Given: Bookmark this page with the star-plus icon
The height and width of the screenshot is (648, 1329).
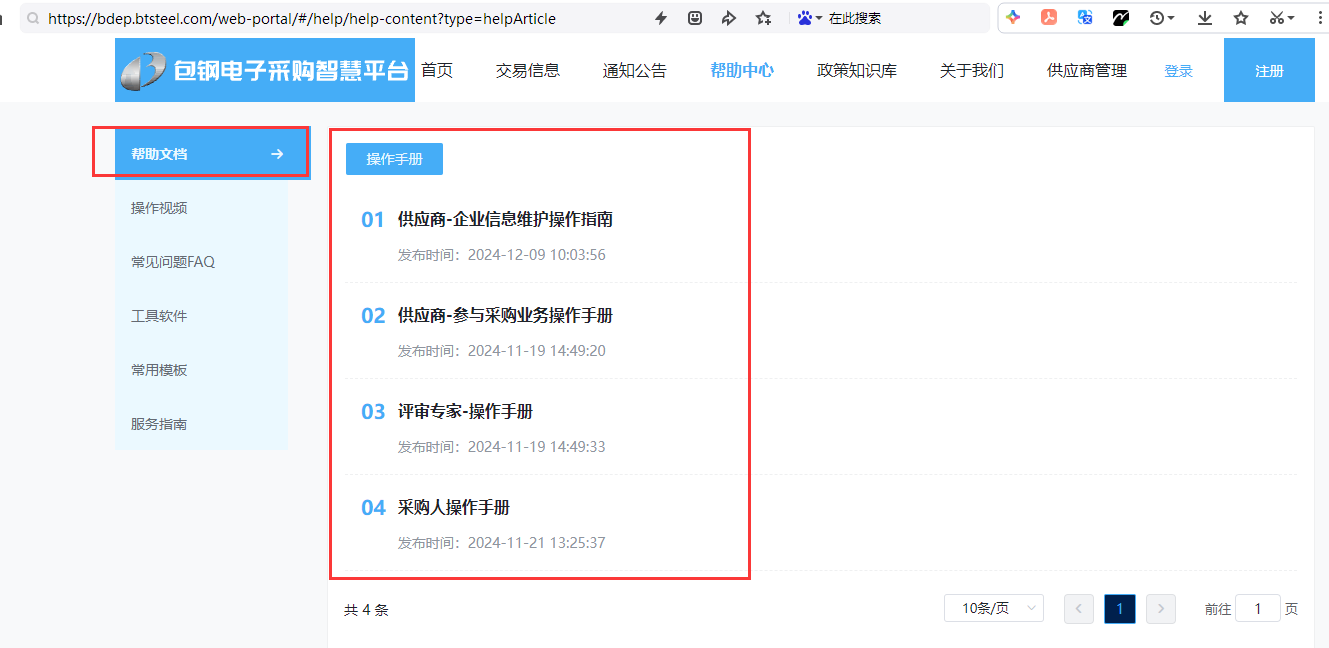Looking at the screenshot, I should pyautogui.click(x=764, y=18).
